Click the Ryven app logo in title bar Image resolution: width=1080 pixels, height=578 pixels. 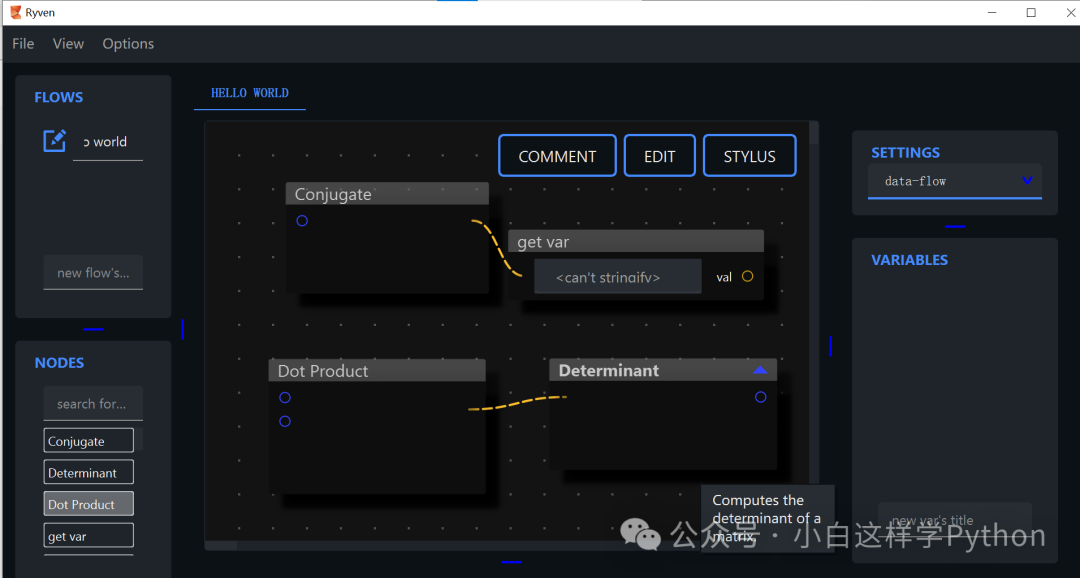16,12
